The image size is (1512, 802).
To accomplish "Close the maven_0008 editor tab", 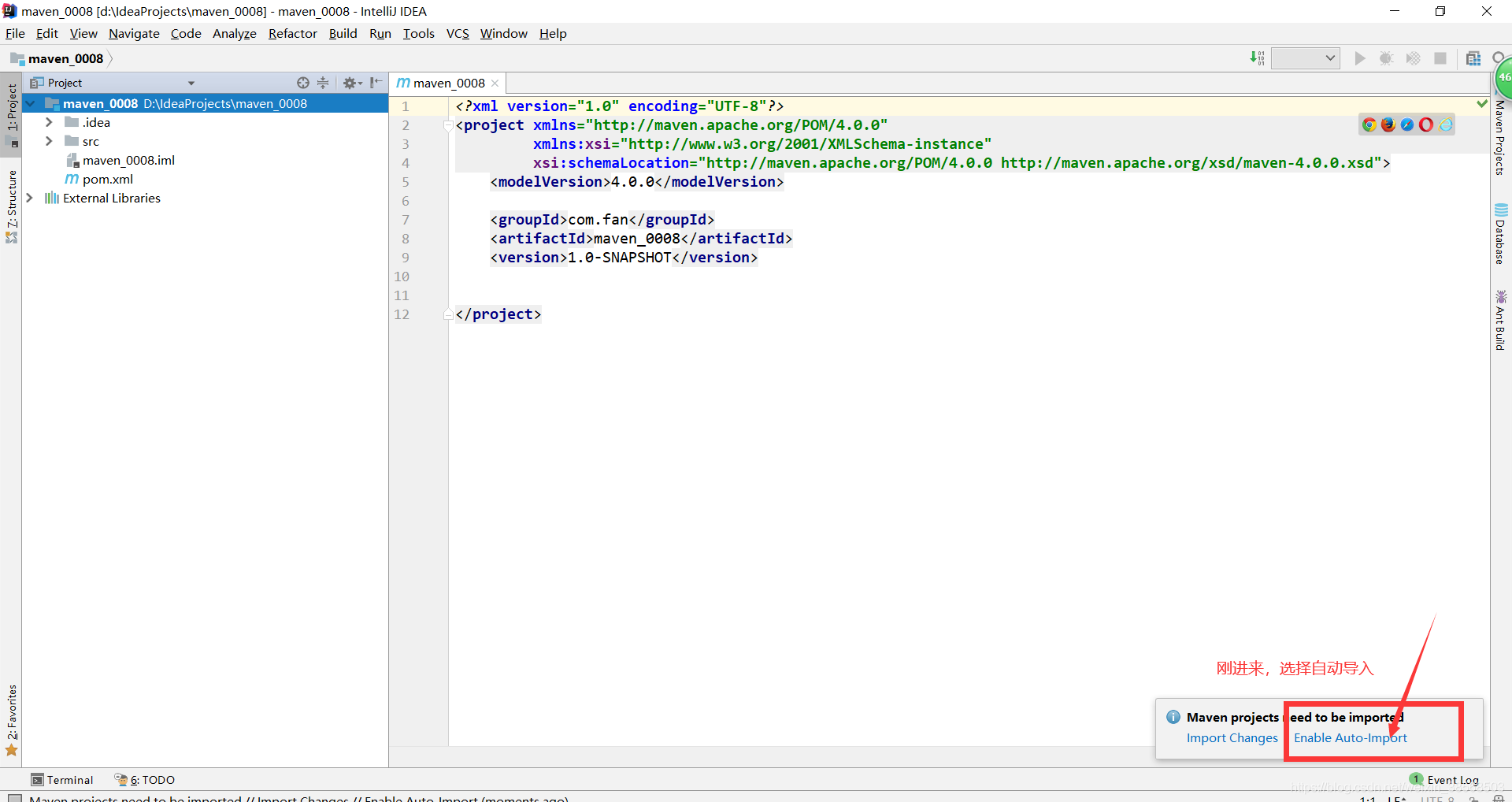I will point(495,84).
